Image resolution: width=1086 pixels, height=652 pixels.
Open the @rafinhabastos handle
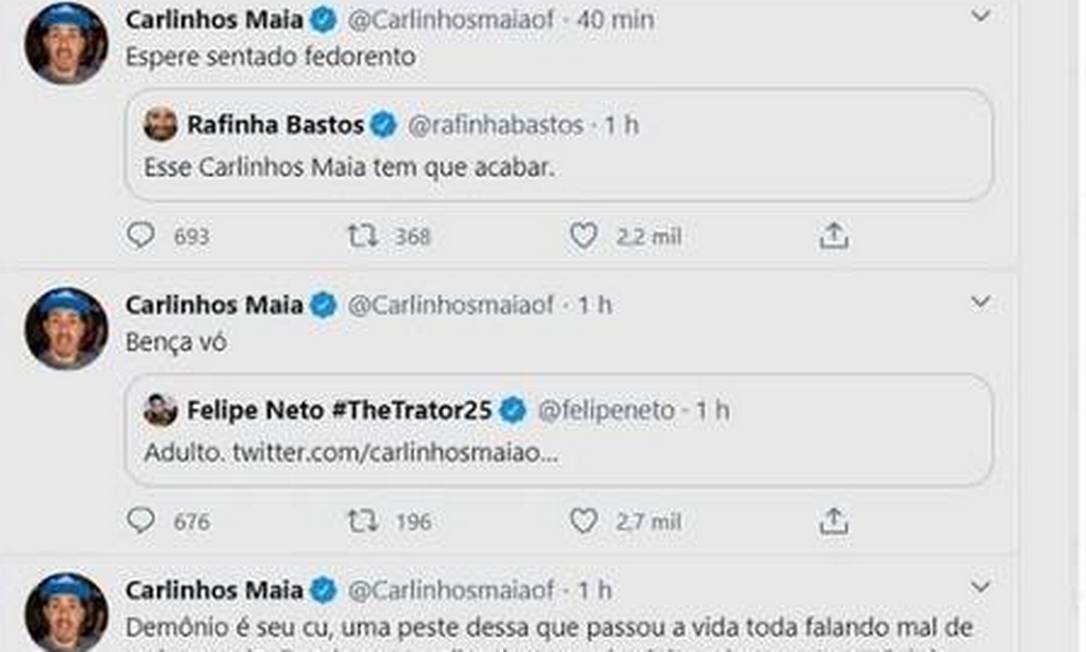tap(494, 125)
